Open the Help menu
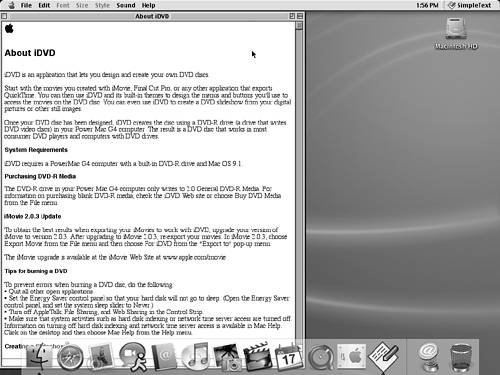Screen dimensions: 500x375 148,5
